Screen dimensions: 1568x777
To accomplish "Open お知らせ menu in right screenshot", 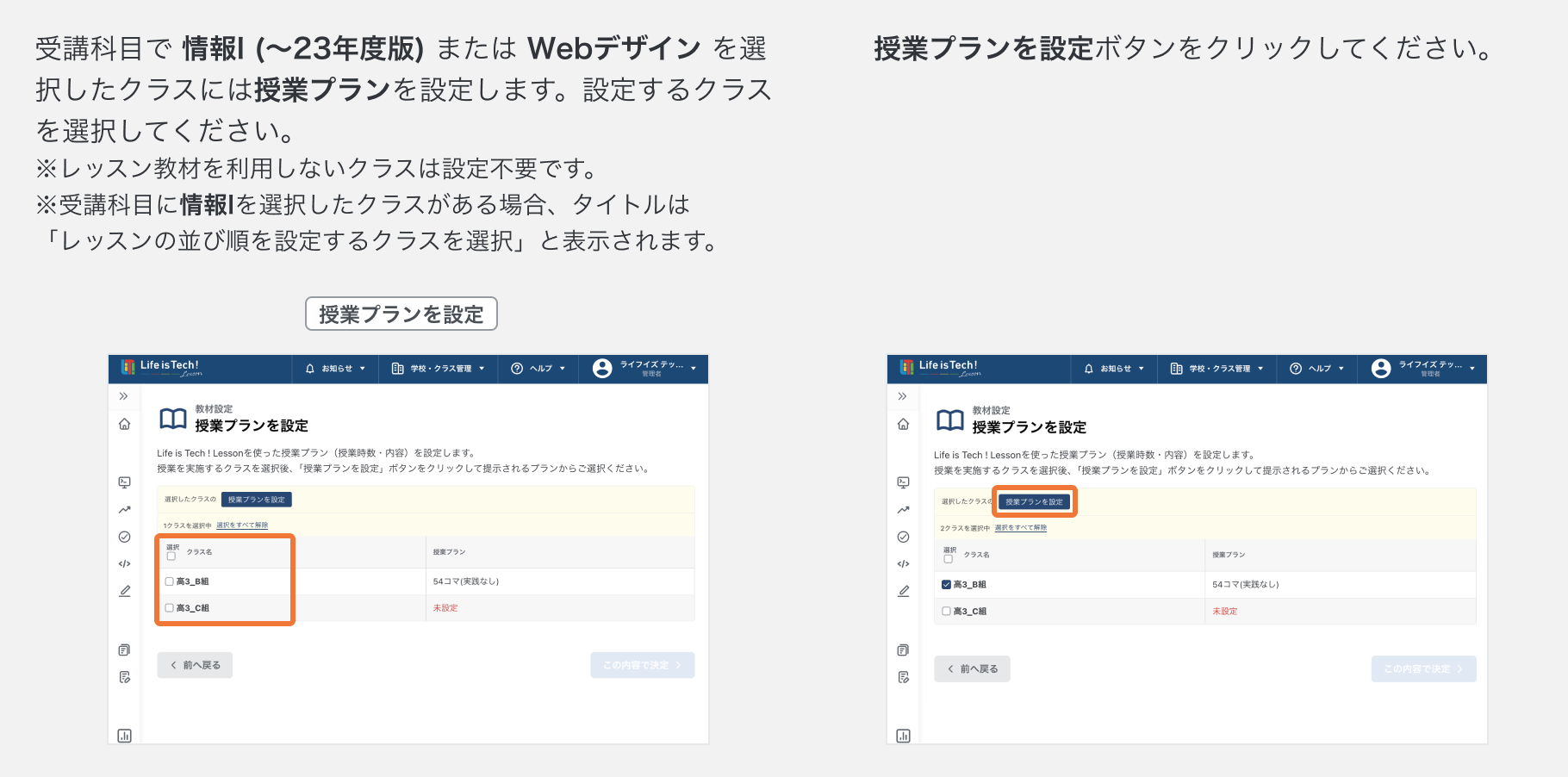I will click(x=1114, y=369).
